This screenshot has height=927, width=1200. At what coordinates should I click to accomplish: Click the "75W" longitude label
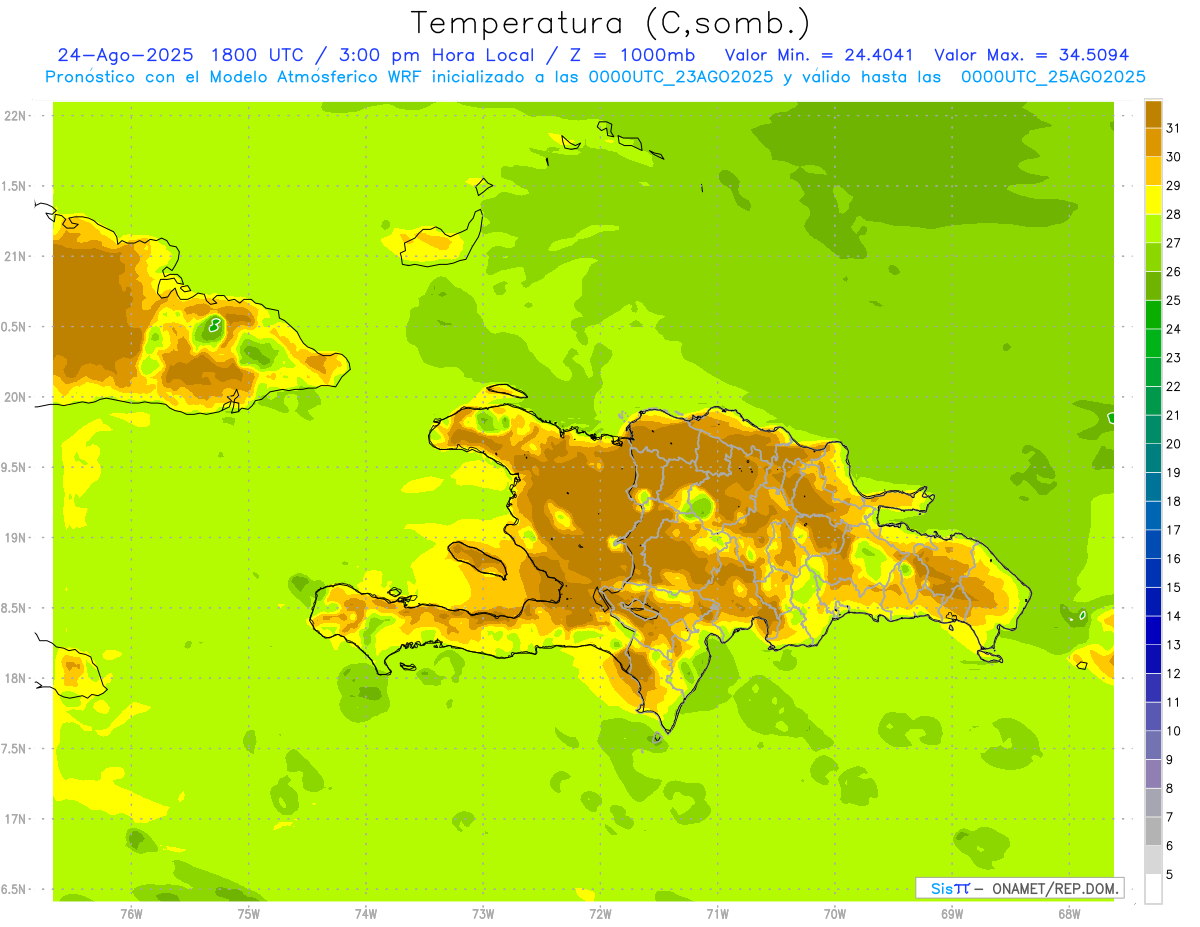[x=249, y=913]
